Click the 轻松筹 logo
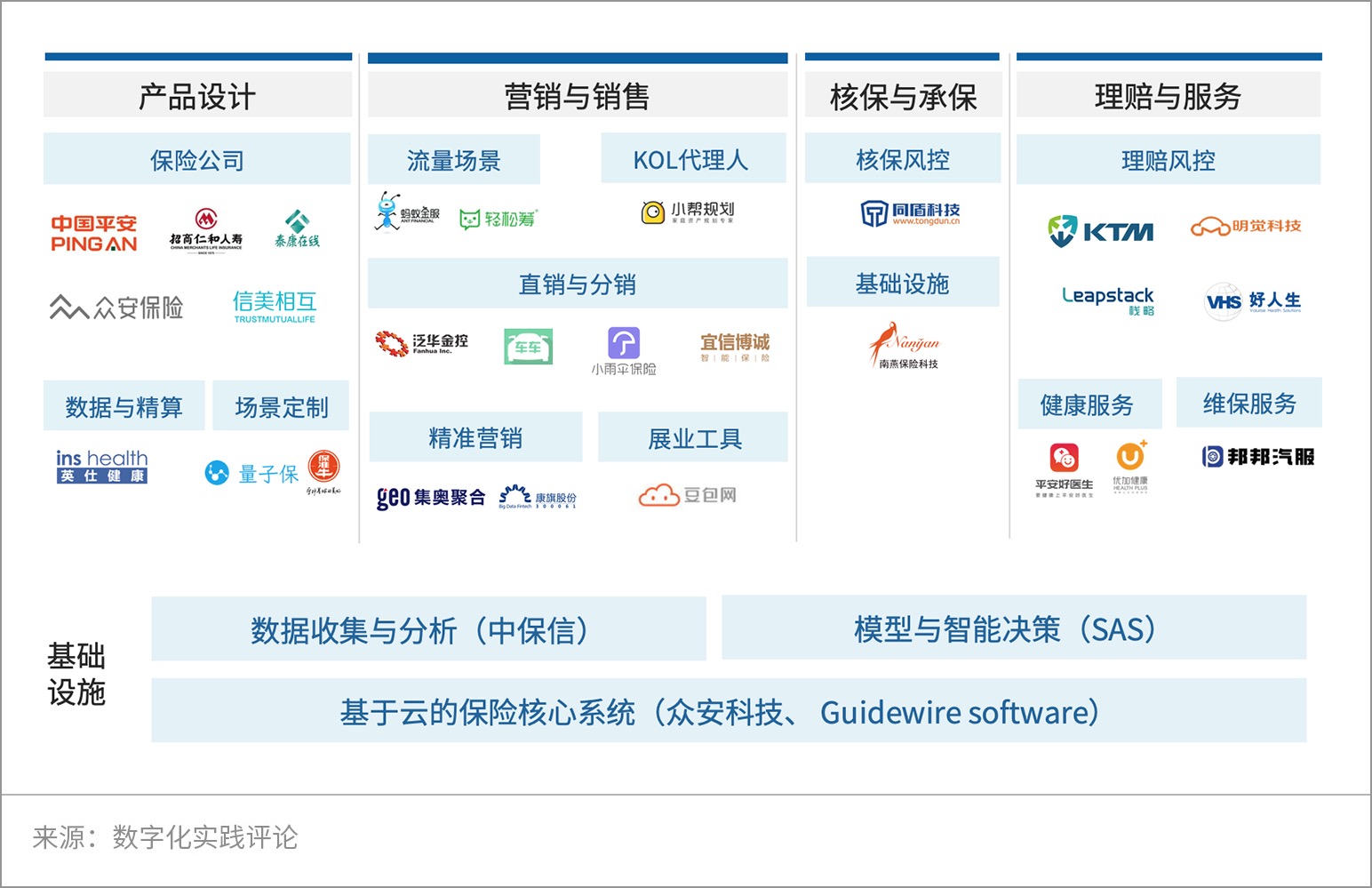 [x=499, y=218]
